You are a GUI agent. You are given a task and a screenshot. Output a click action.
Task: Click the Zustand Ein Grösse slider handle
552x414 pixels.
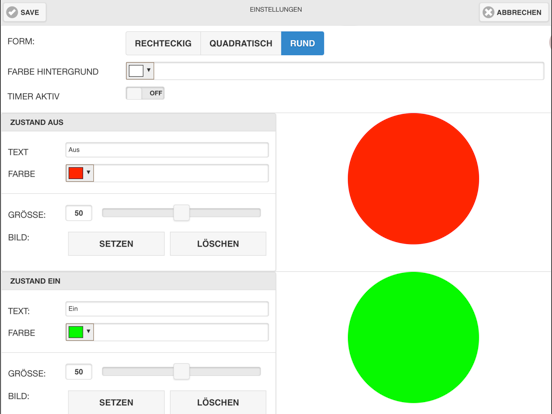[181, 372]
